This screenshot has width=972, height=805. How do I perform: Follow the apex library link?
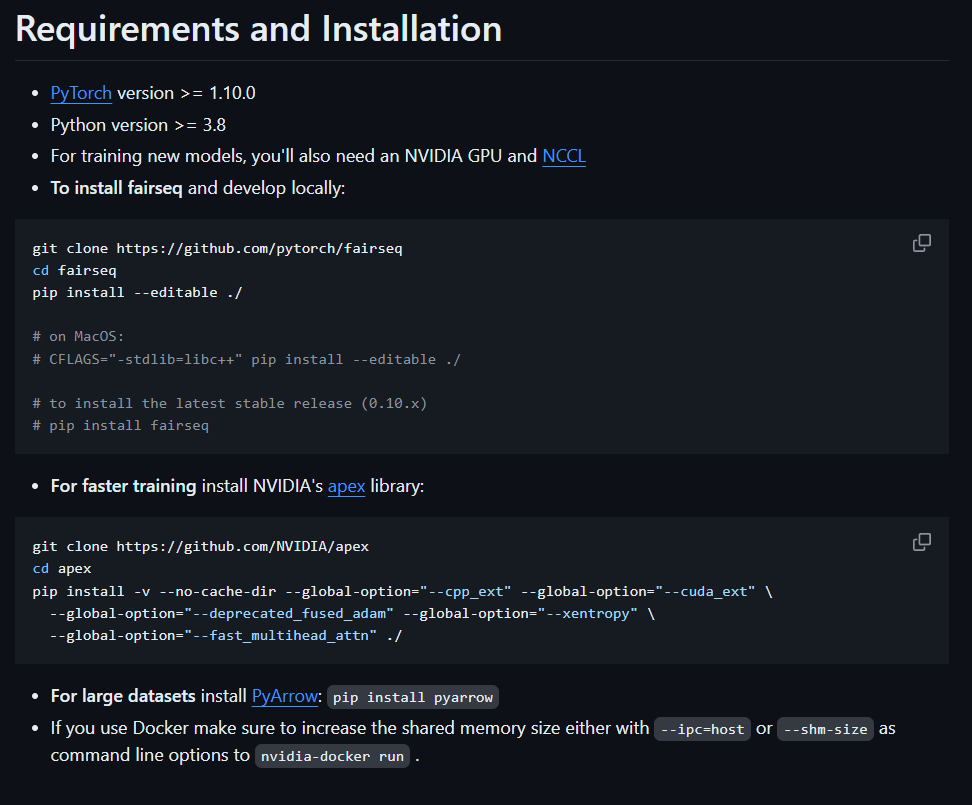click(x=347, y=486)
